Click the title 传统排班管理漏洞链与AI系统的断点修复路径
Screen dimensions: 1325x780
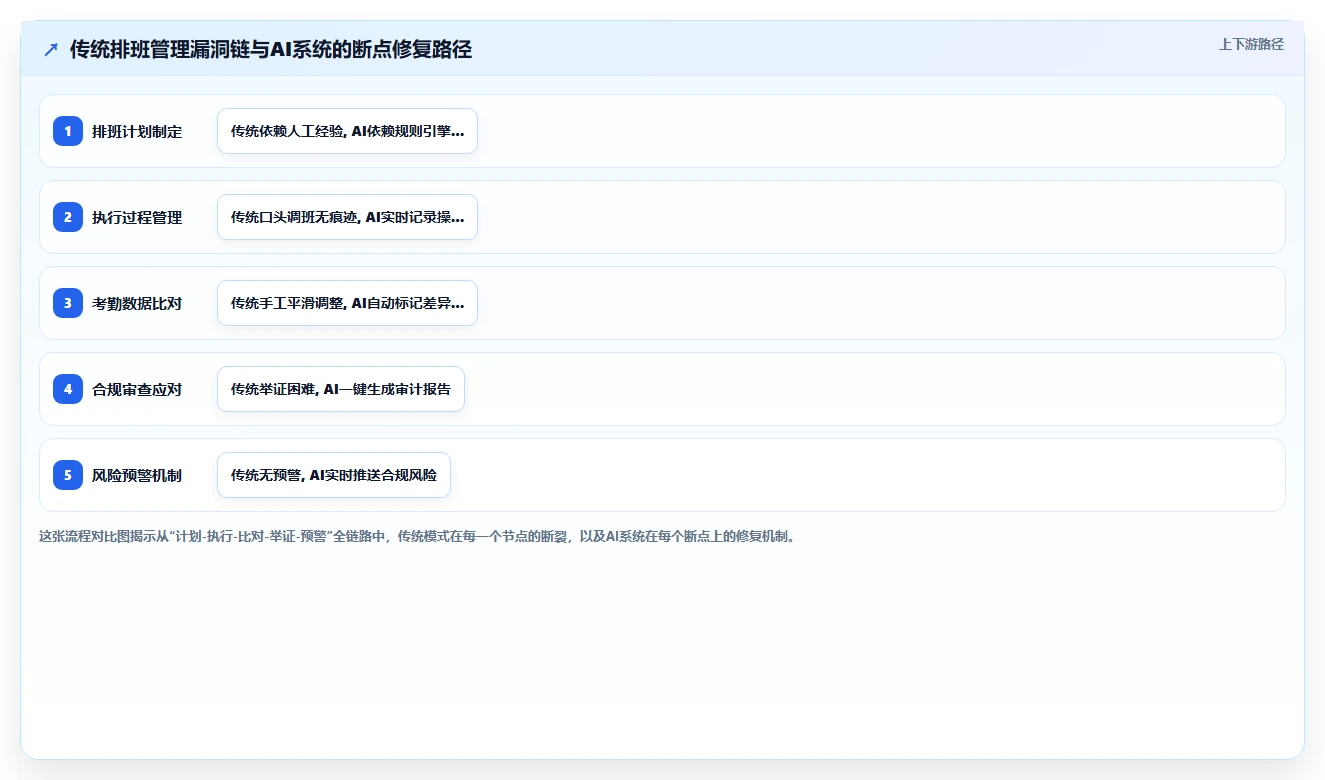coord(271,49)
